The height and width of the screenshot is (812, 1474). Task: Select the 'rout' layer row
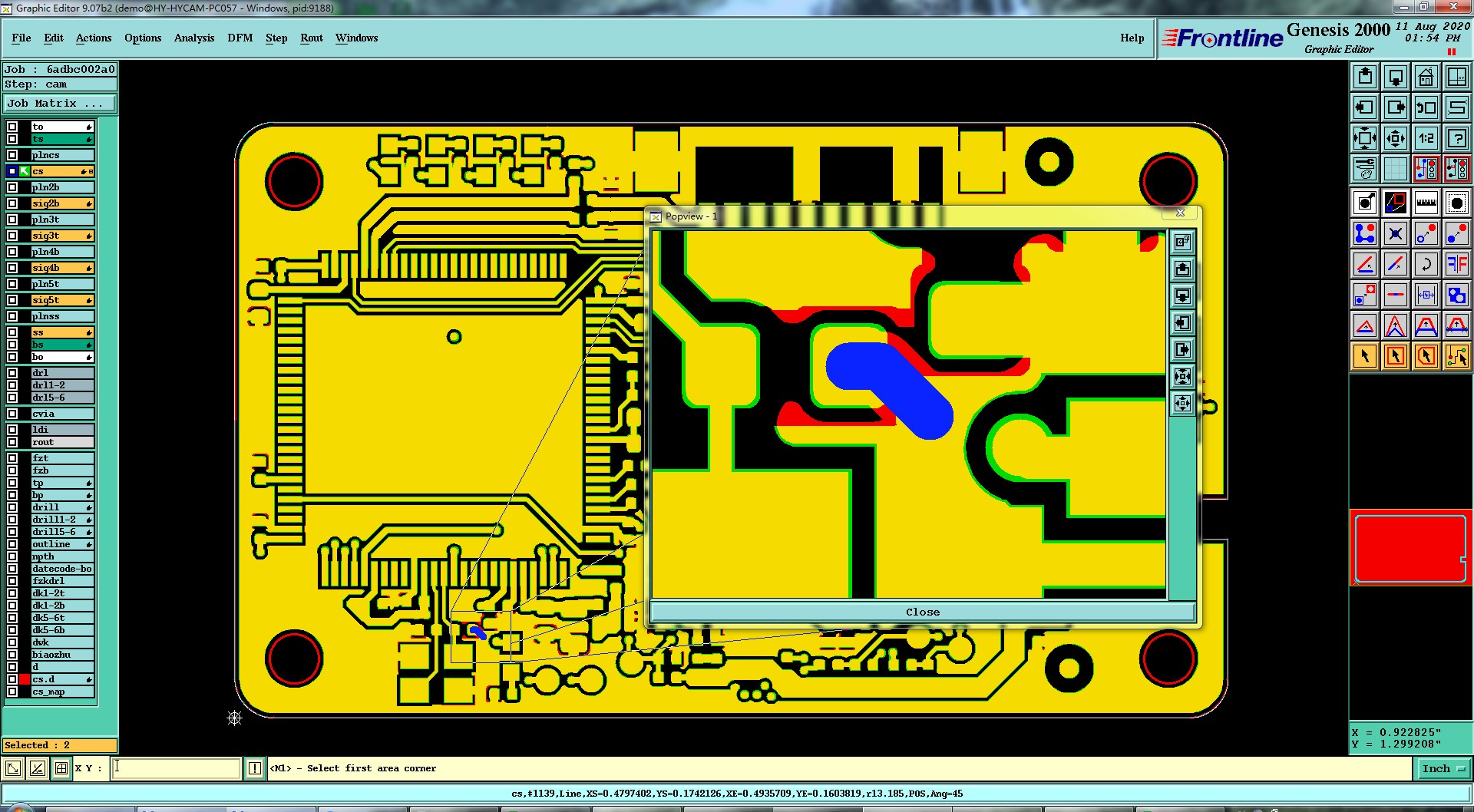point(63,442)
